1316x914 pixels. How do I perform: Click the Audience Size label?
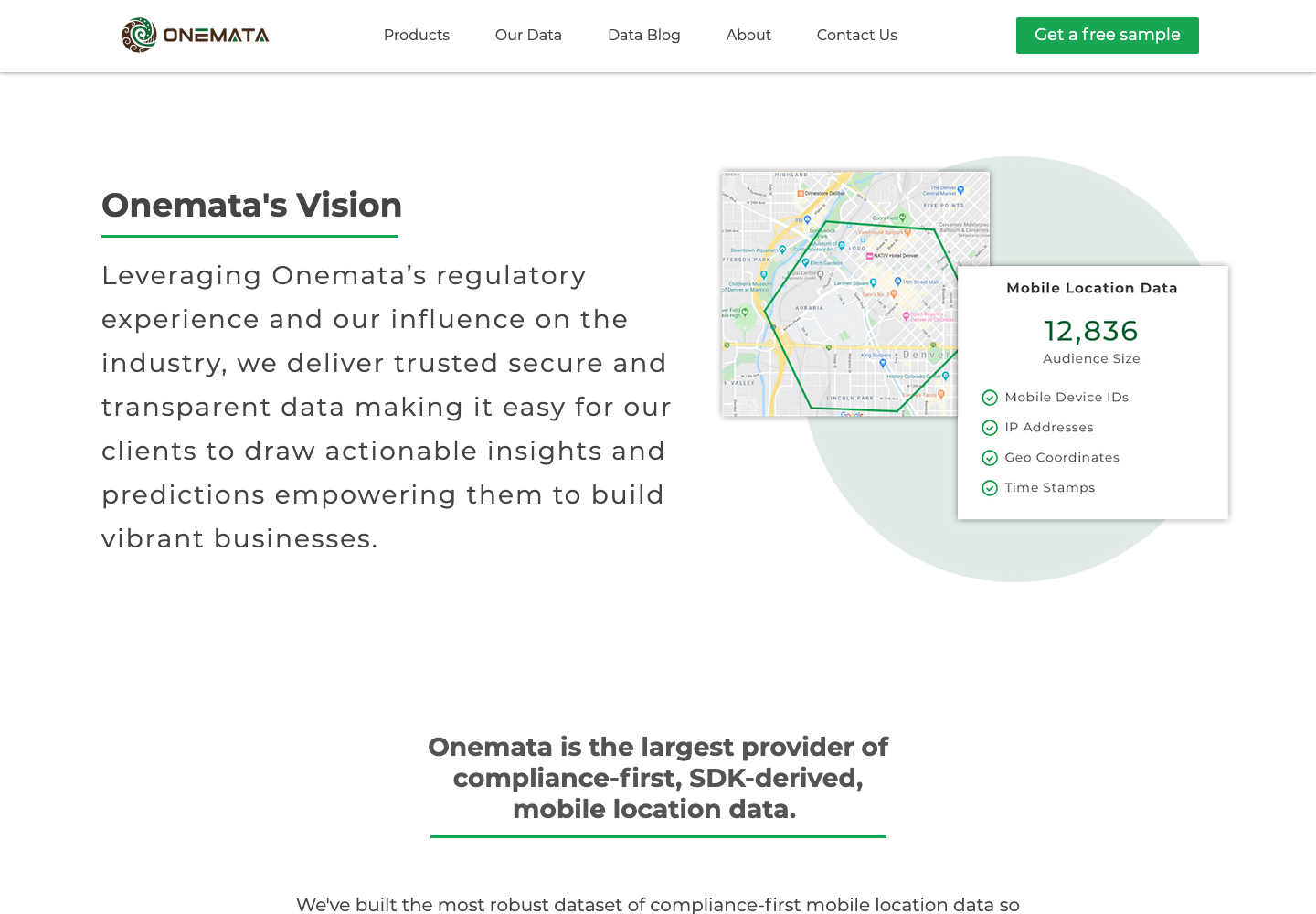click(1092, 358)
